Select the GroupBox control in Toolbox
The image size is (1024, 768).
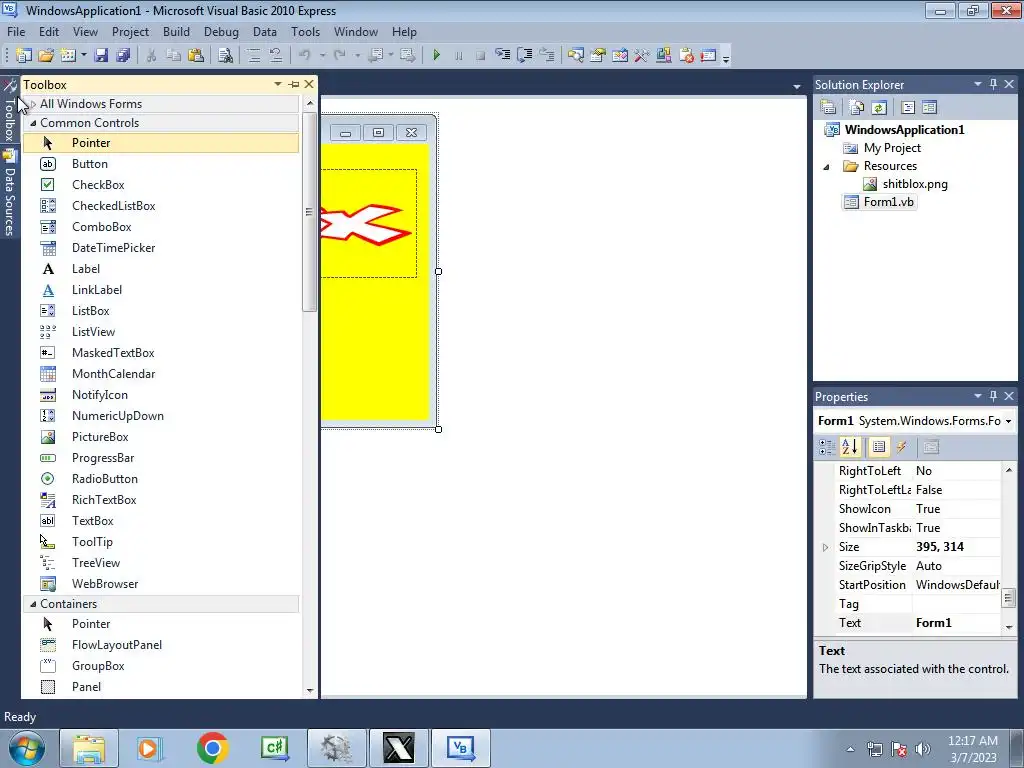pos(98,666)
